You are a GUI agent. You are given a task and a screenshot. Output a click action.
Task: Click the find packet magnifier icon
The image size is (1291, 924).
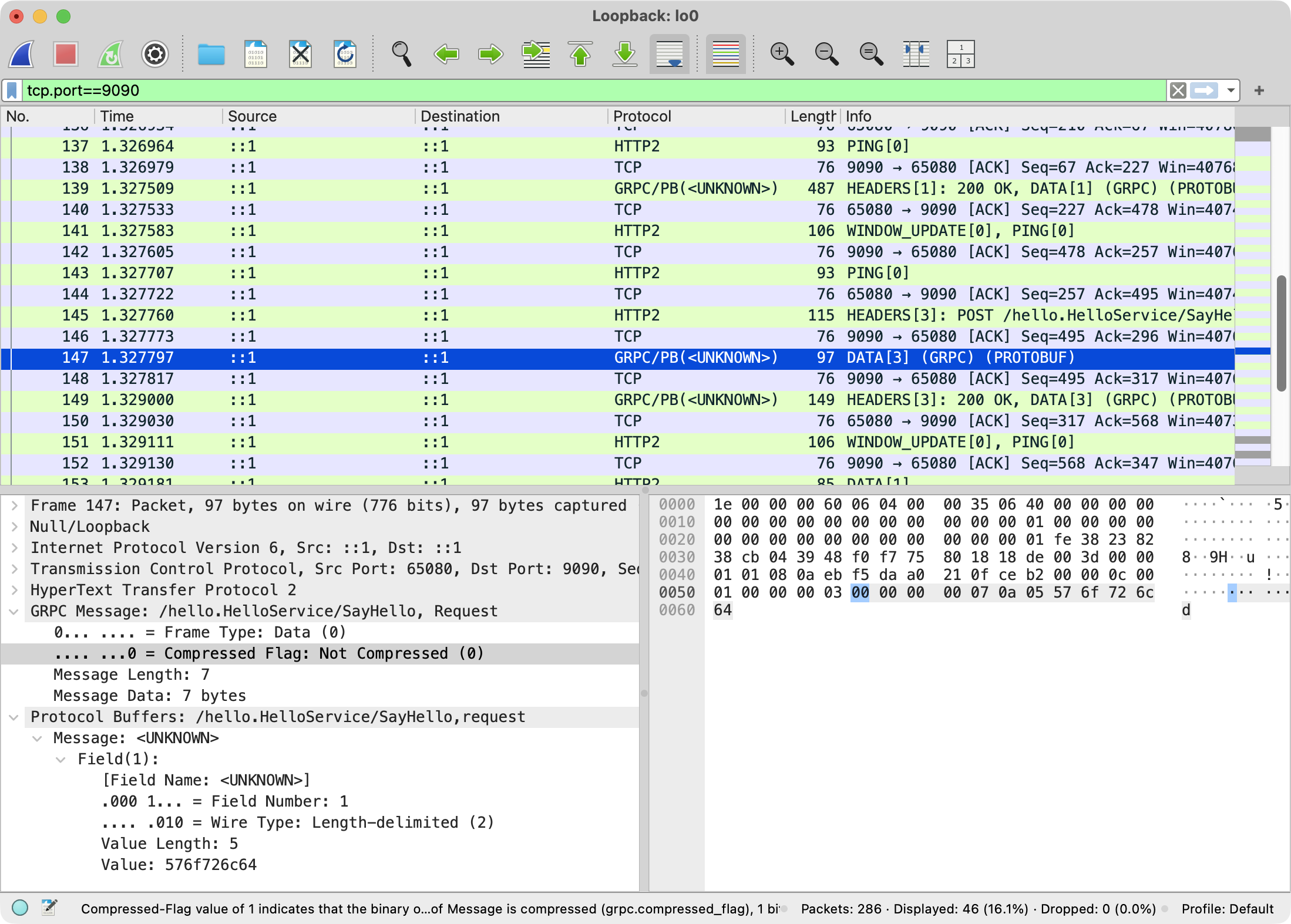tap(401, 55)
